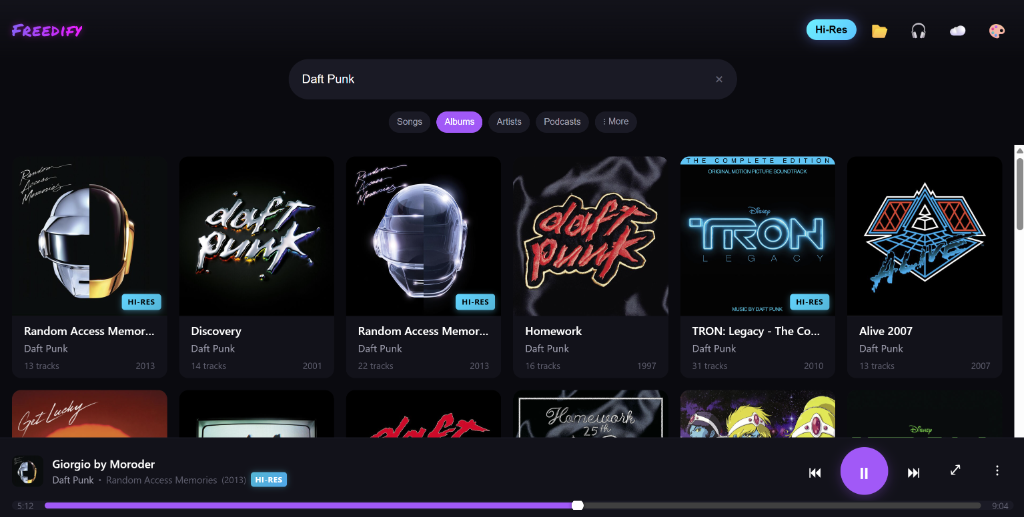This screenshot has width=1024, height=517.
Task: Open the yellow folder icon in header
Action: pyautogui.click(x=879, y=31)
